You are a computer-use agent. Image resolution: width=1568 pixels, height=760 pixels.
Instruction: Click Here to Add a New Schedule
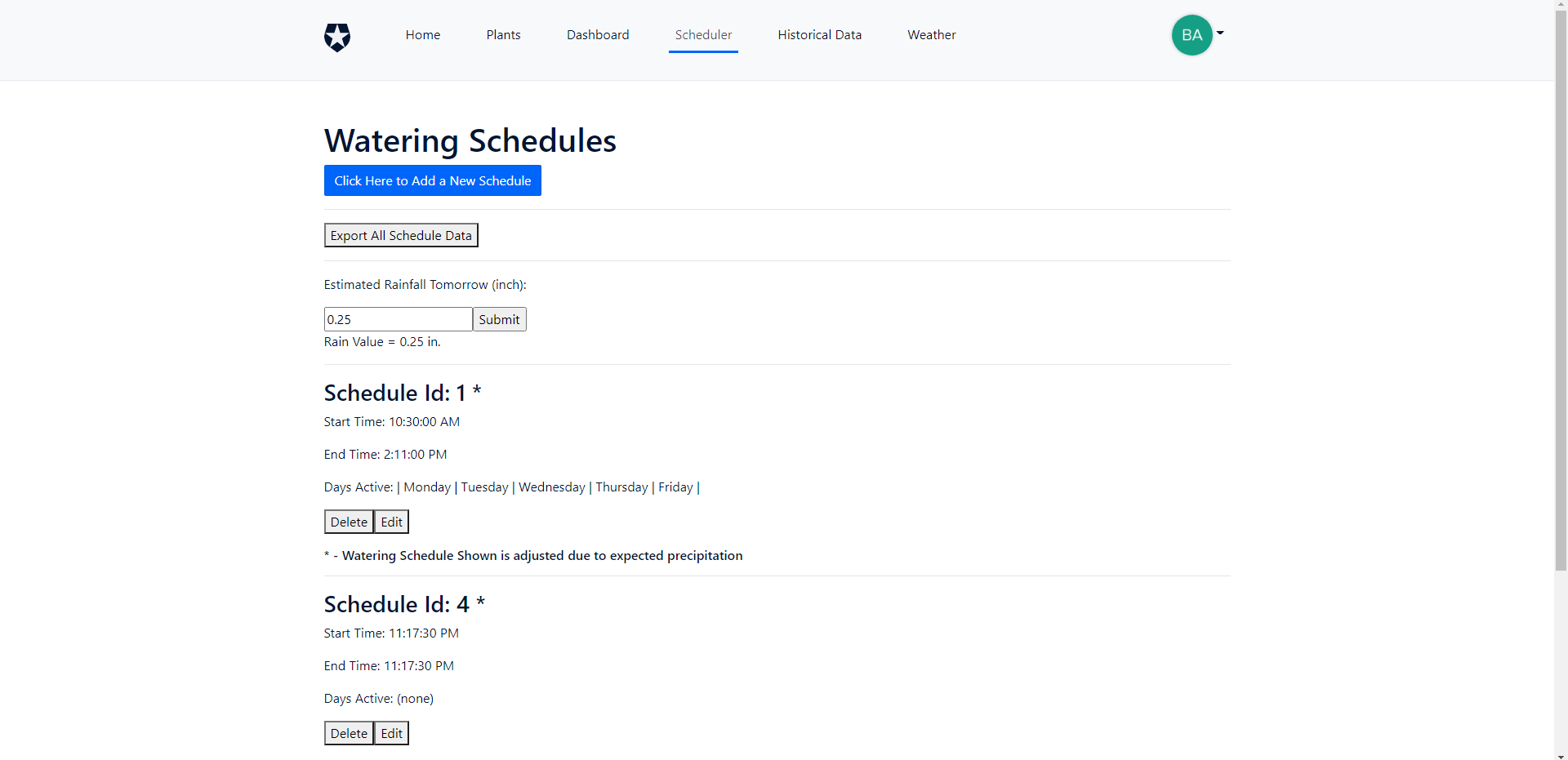point(432,180)
